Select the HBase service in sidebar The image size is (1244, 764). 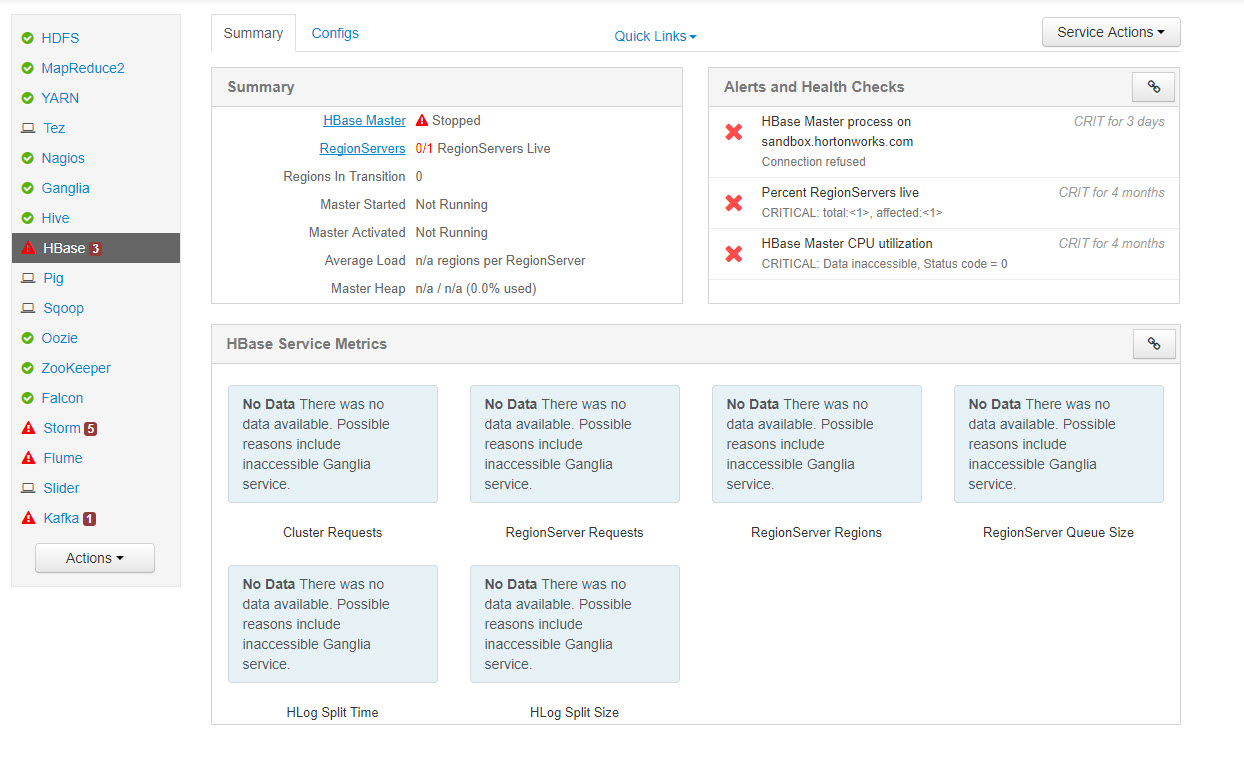96,248
